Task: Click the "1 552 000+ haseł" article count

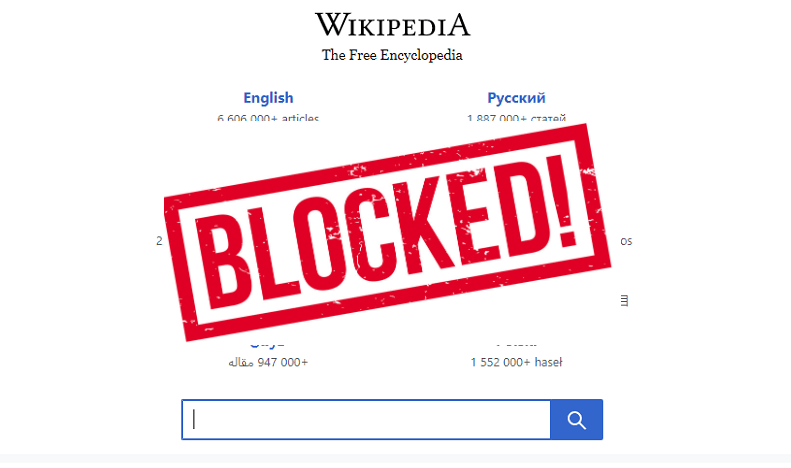Action: coord(516,362)
